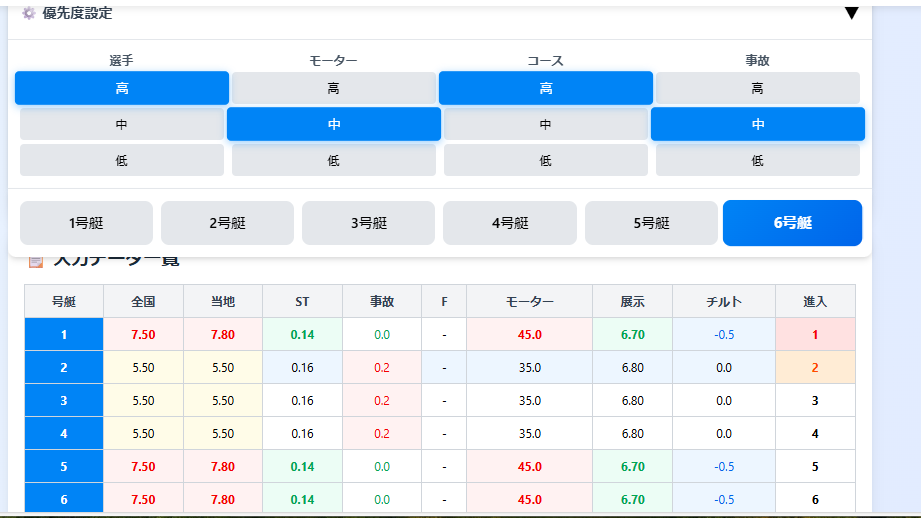The height and width of the screenshot is (518, 921).
Task: Set コース priority to 低
Action: click(x=546, y=160)
